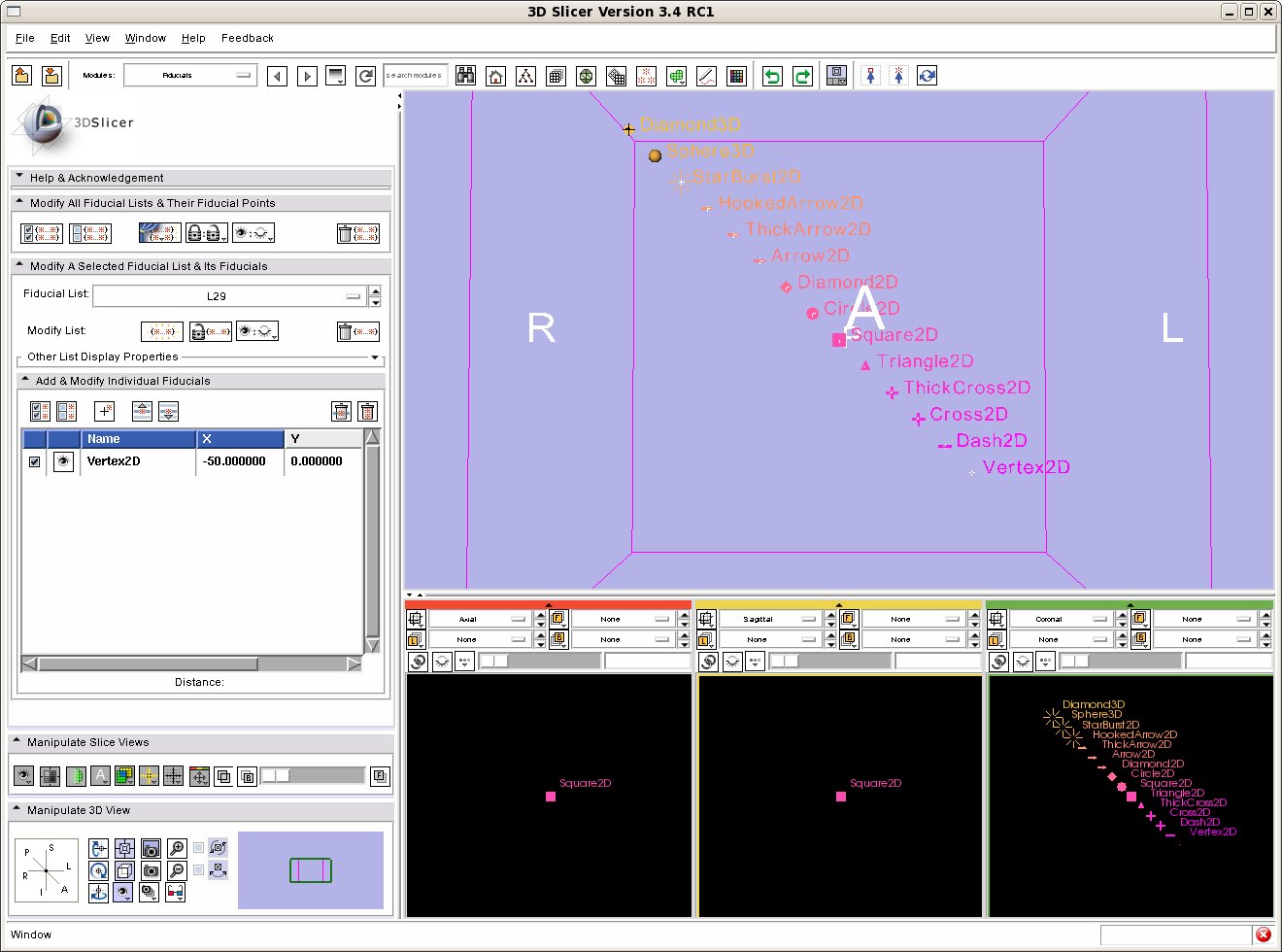Viewport: 1282px width, 952px height.
Task: Click the zoom in magnifier in 3D View
Action: tap(177, 848)
